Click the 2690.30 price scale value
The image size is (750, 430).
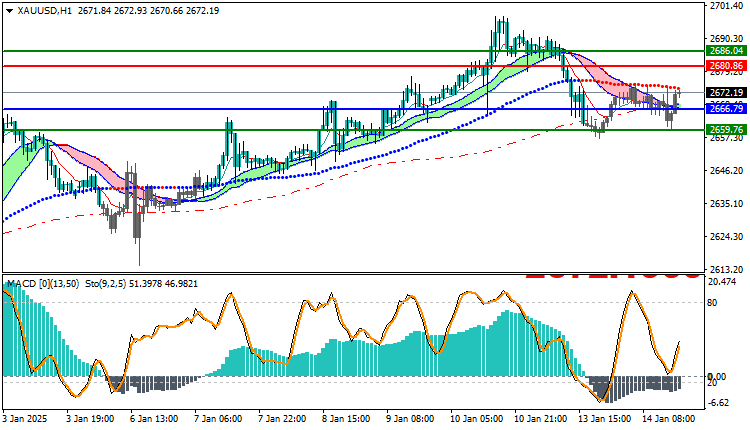pos(727,39)
